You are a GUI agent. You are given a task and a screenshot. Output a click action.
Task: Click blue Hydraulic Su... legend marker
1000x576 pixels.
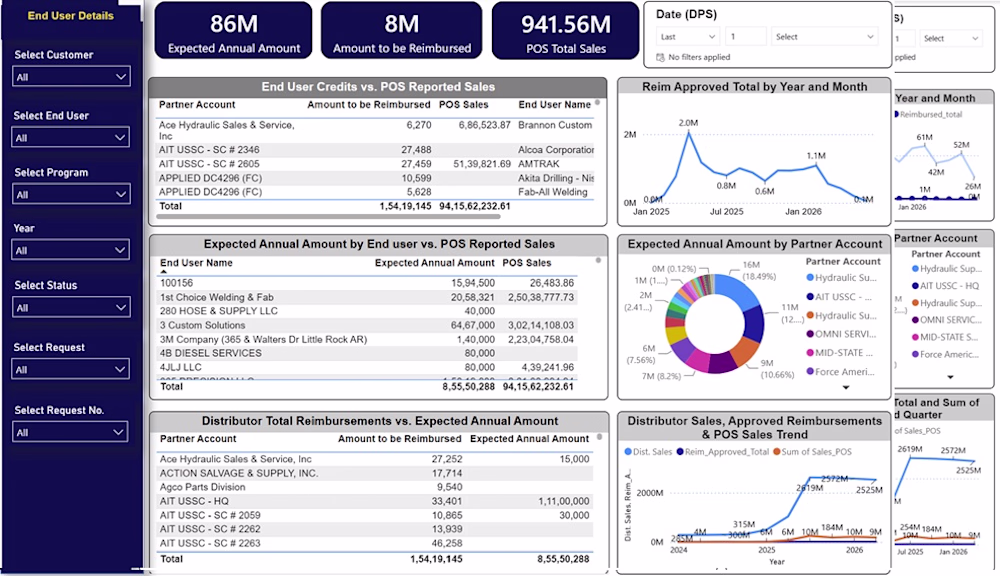click(x=810, y=277)
